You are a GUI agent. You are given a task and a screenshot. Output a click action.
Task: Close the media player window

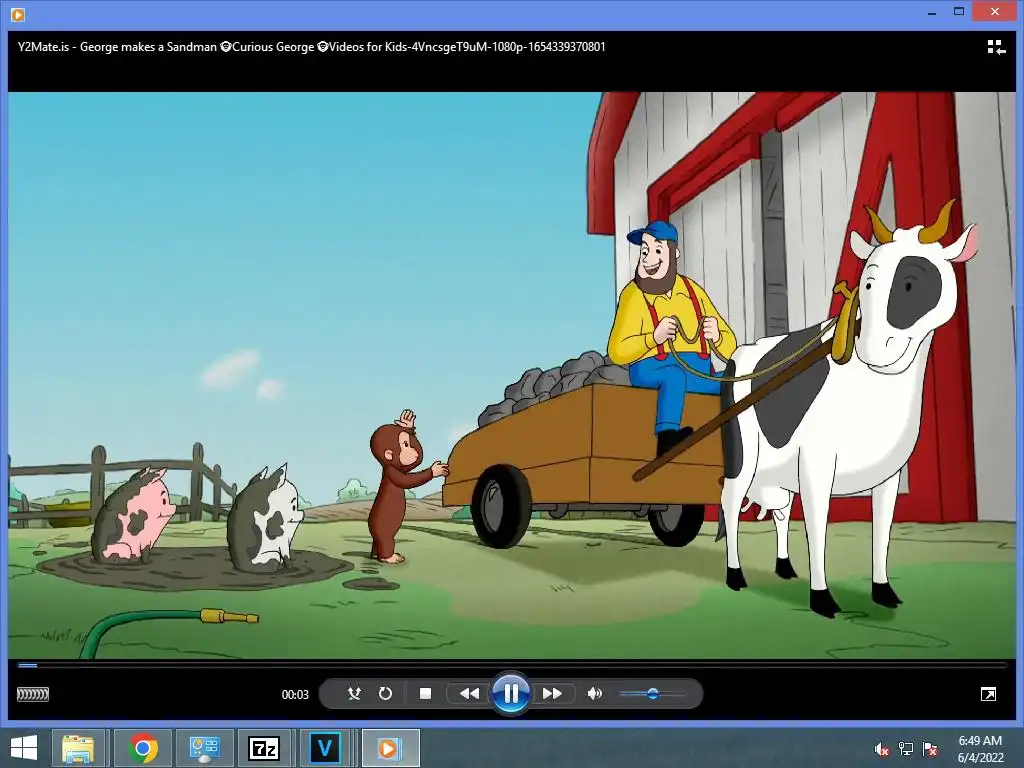point(995,11)
